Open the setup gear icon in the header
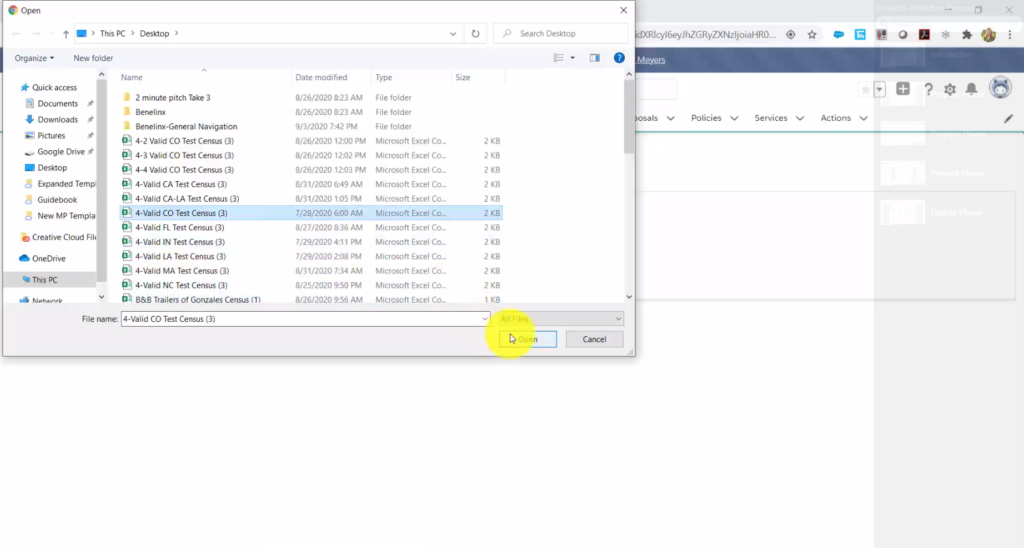This screenshot has width=1024, height=548. [x=950, y=90]
